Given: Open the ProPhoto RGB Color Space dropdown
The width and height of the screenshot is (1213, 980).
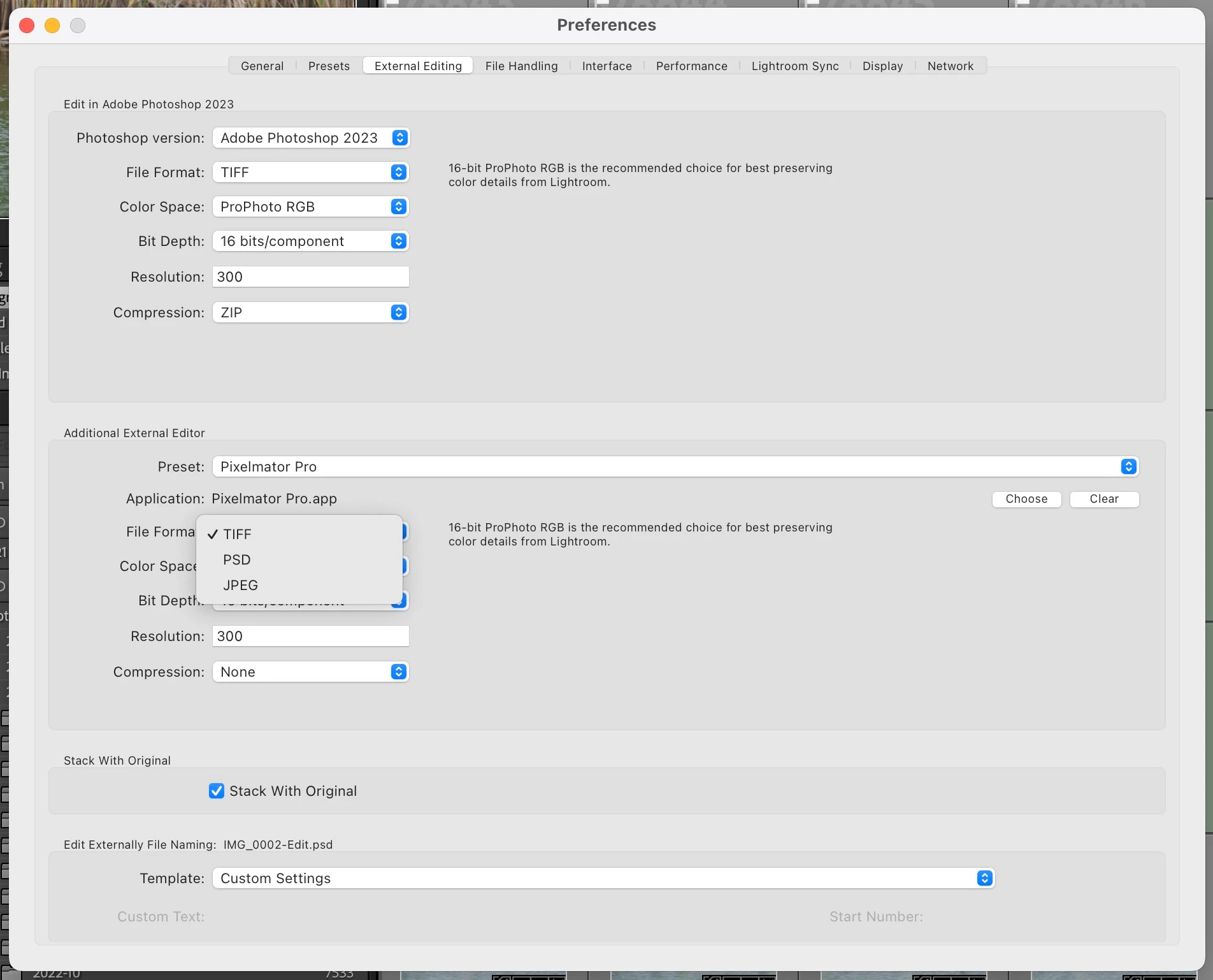Looking at the screenshot, I should point(311,206).
